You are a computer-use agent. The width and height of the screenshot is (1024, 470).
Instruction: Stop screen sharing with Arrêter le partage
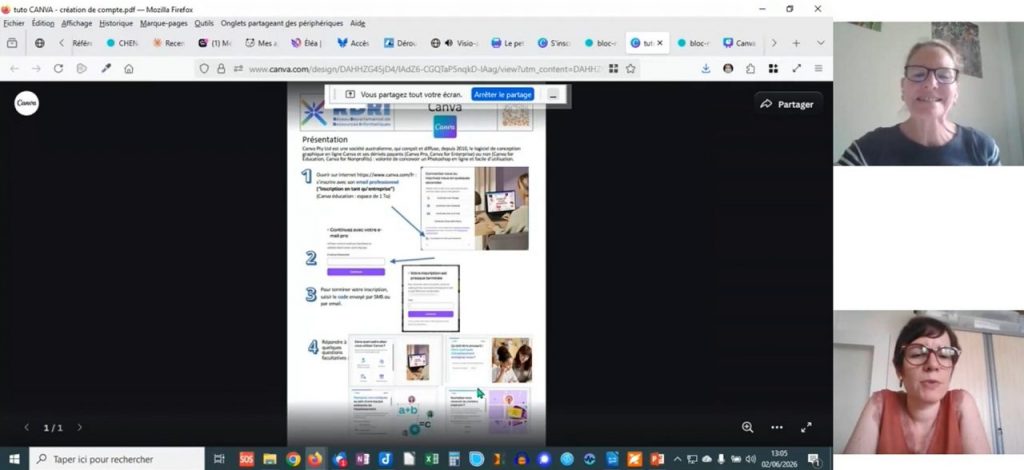(x=504, y=95)
